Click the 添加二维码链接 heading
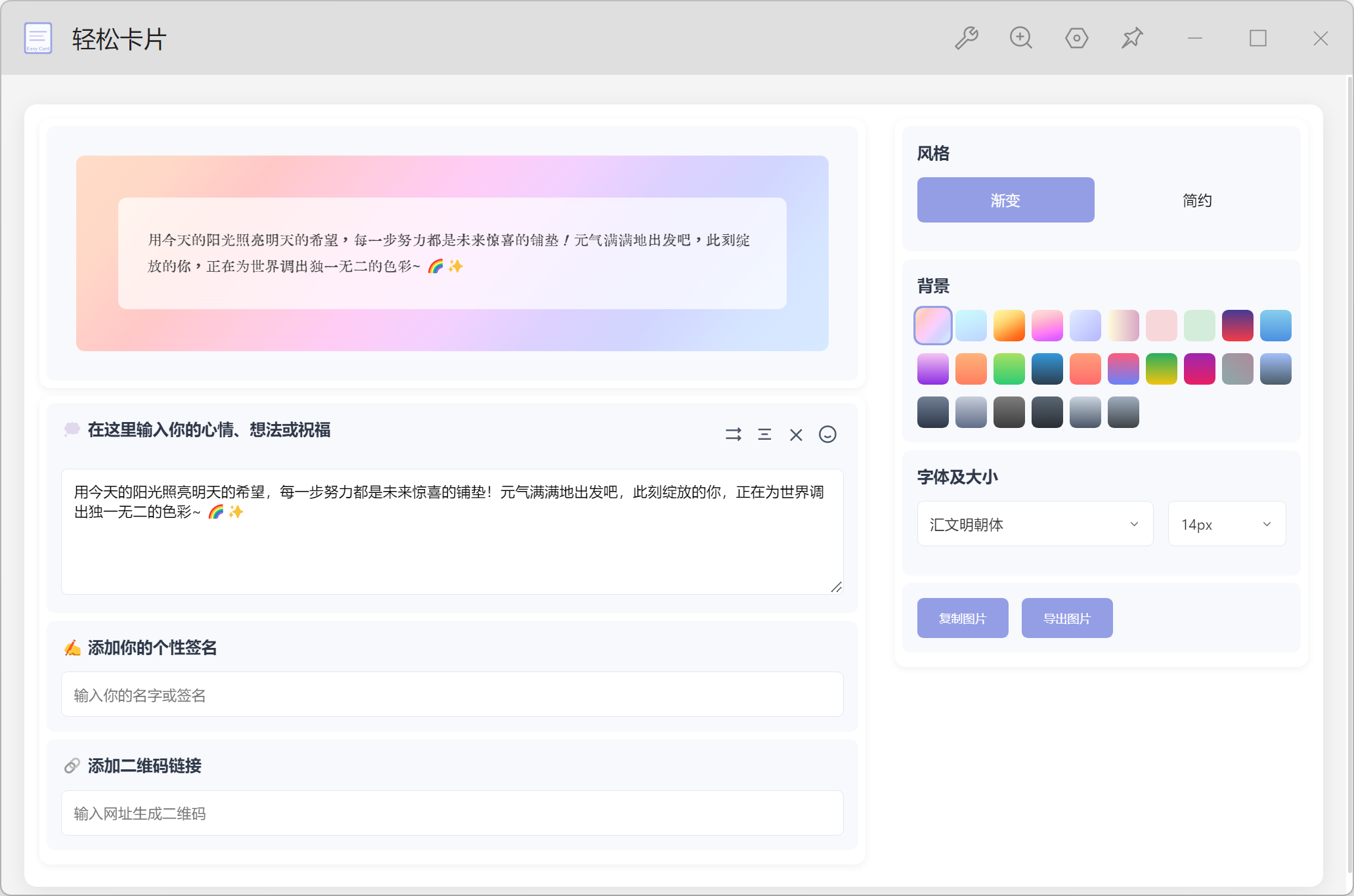The width and height of the screenshot is (1354, 896). [x=144, y=766]
